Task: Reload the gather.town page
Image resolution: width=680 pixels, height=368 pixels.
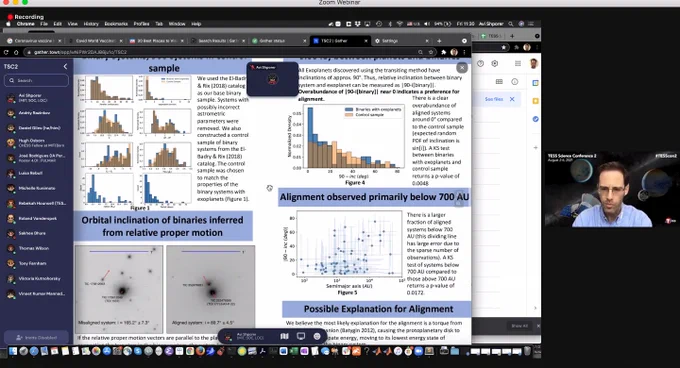Action: click(x=6, y=52)
